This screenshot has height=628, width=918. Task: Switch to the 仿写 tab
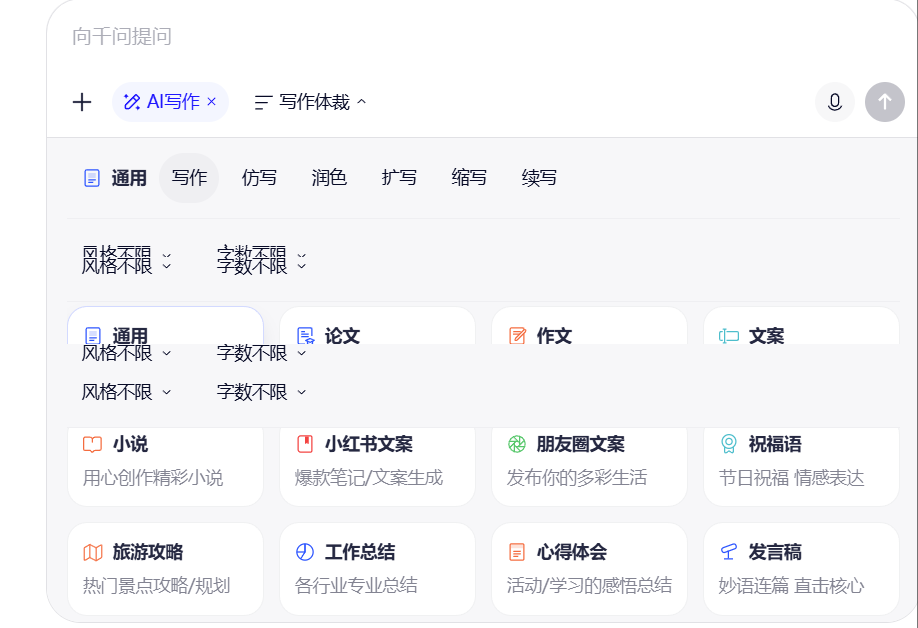(259, 177)
